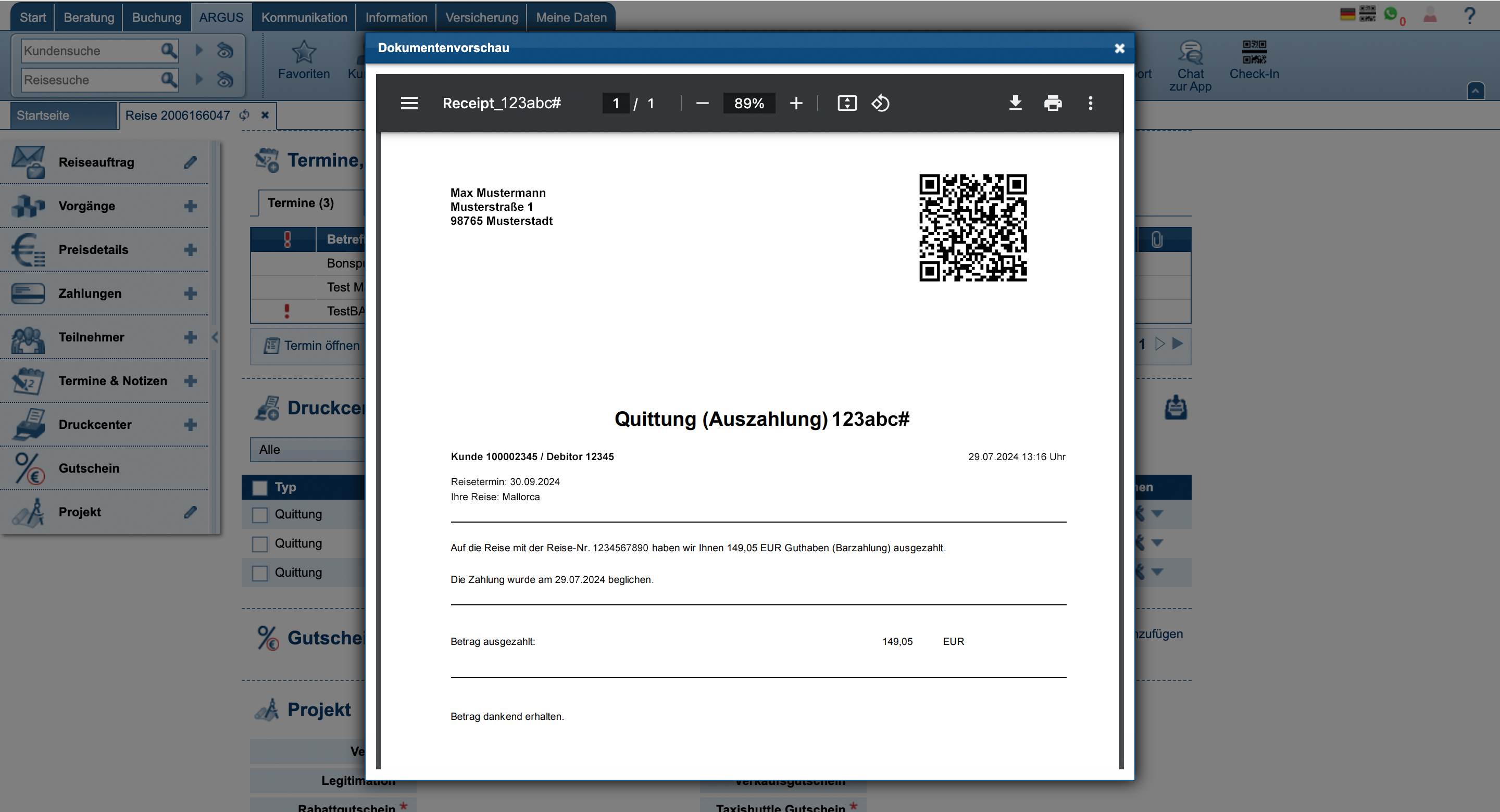Open more actions in PDF viewer
Viewport: 1500px width, 812px height.
tap(1090, 103)
